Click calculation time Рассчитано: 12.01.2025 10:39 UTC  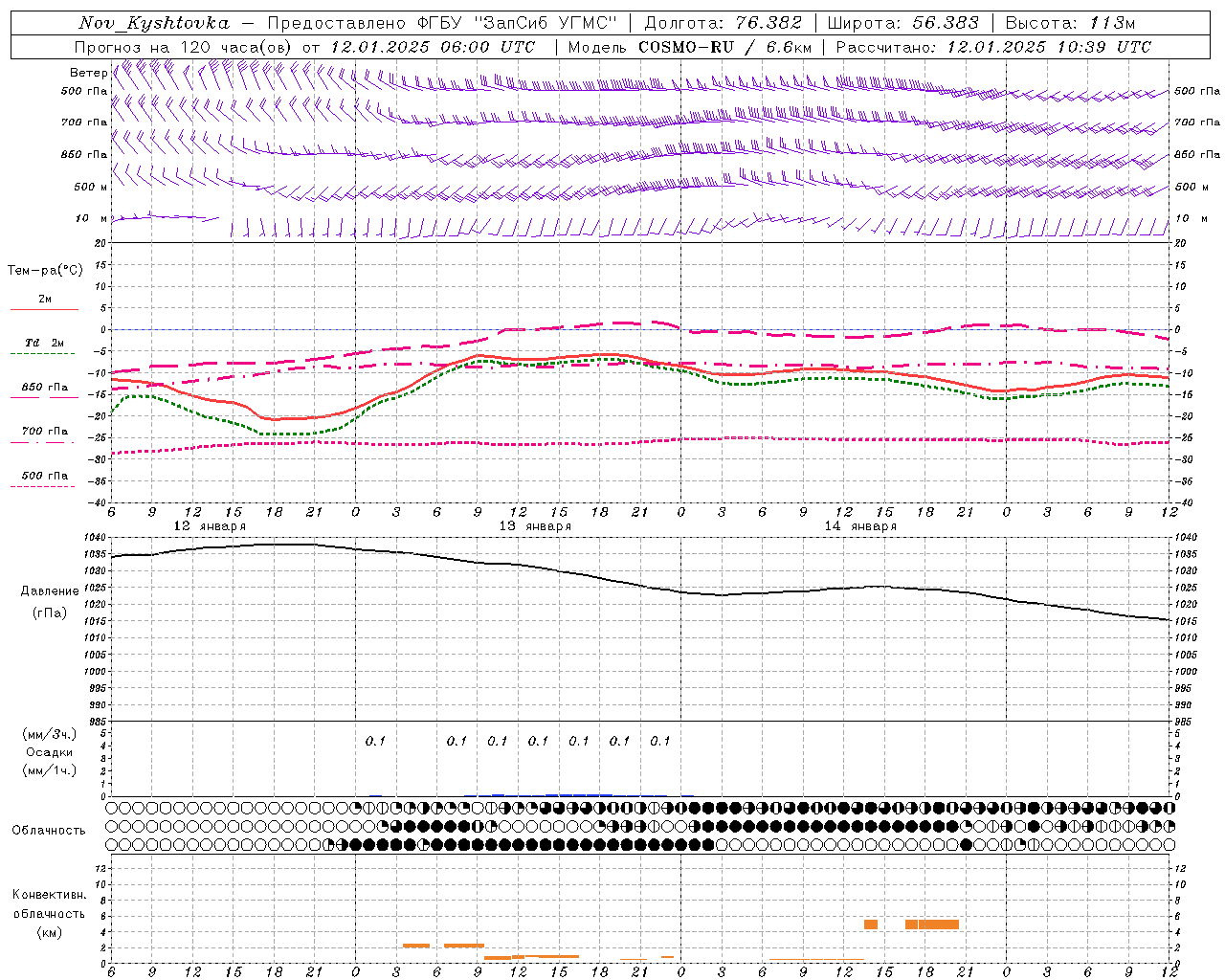click(993, 47)
